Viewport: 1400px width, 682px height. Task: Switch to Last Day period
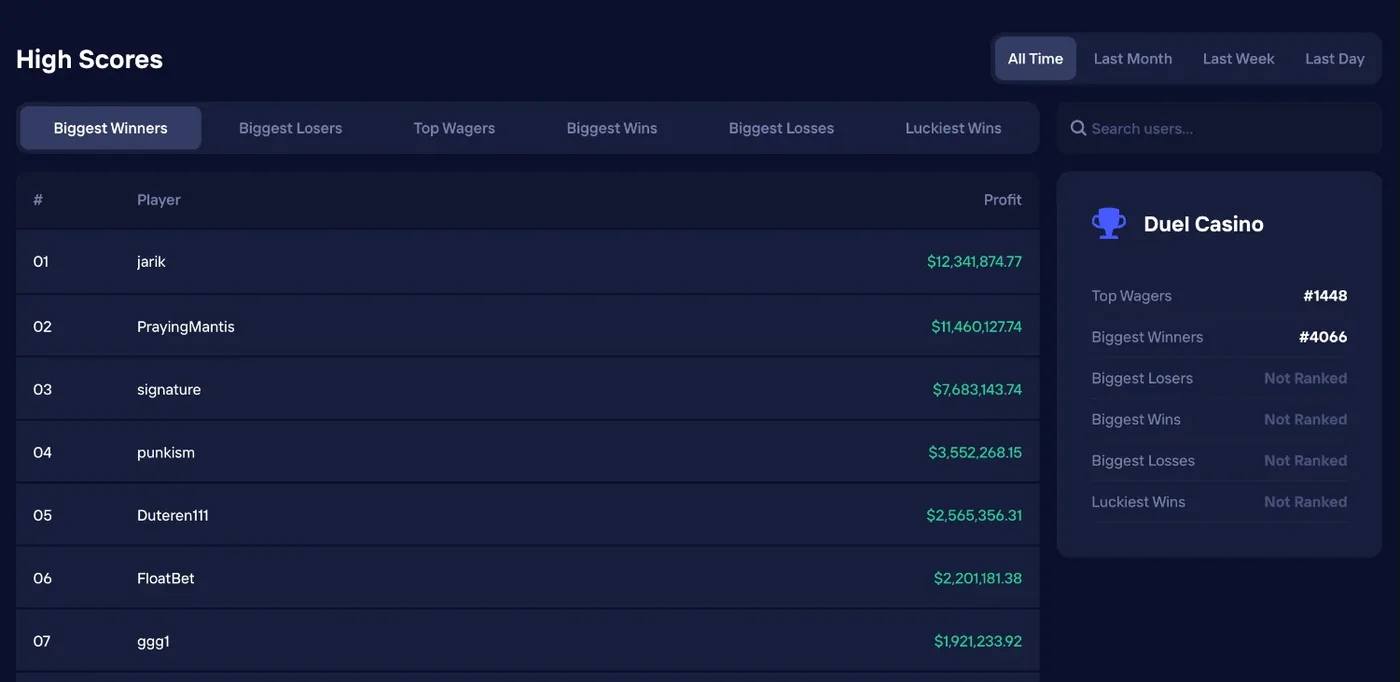pyautogui.click(x=1334, y=59)
